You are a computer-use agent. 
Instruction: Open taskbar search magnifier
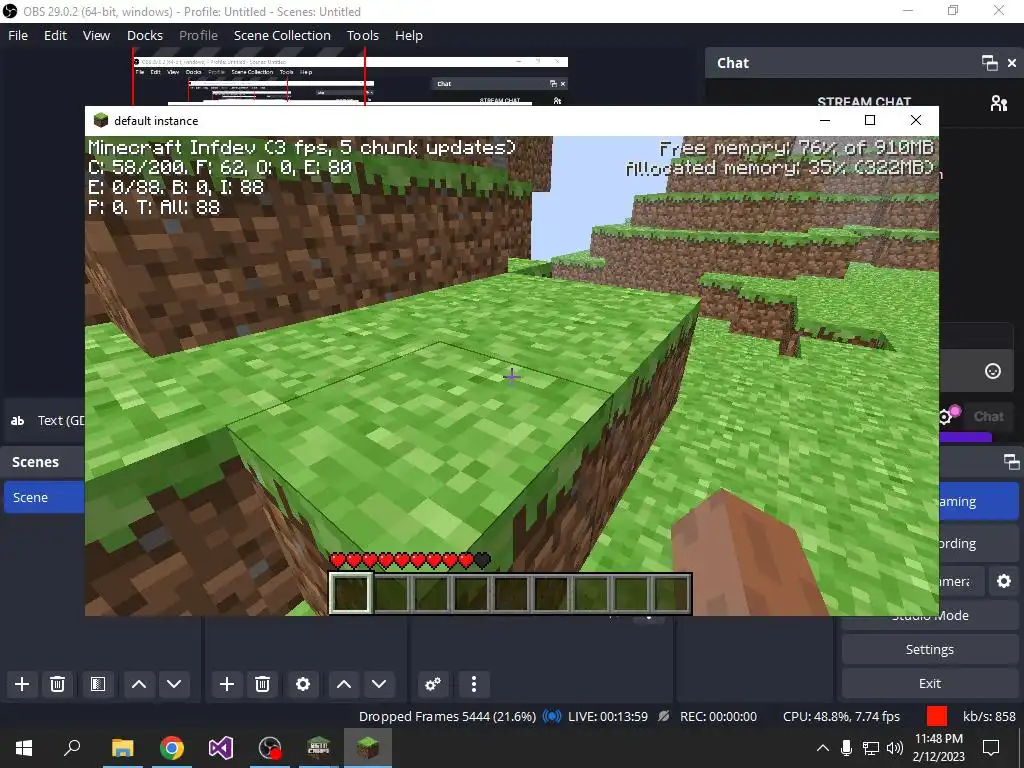point(72,748)
